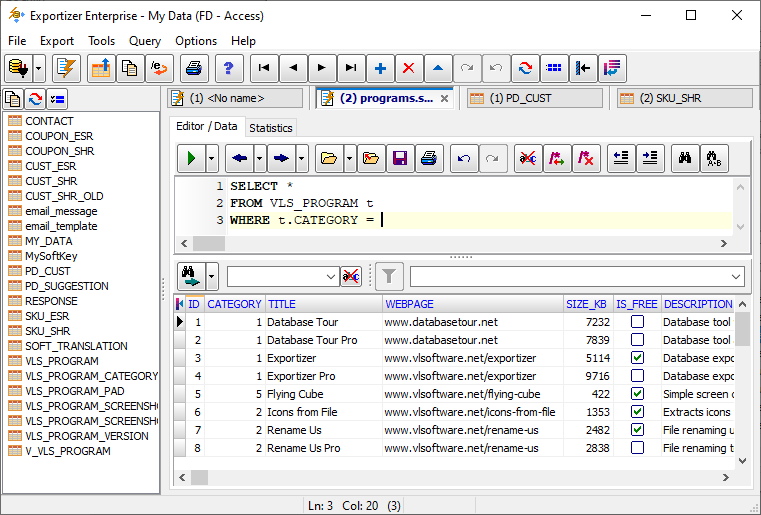Switch to the (2) SKU_SHR tab
Image resolution: width=761 pixels, height=515 pixels.
(684, 99)
